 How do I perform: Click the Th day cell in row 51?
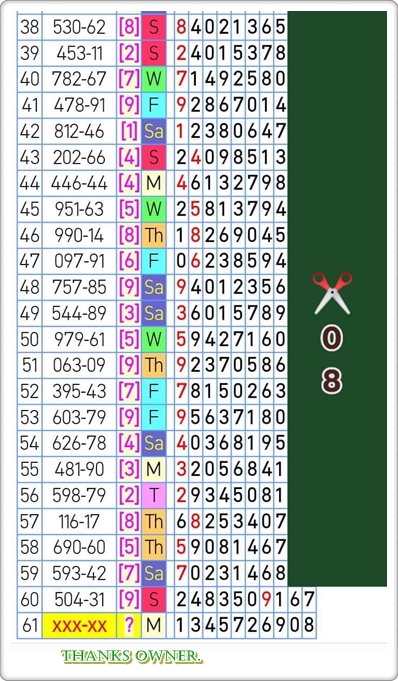click(x=154, y=366)
